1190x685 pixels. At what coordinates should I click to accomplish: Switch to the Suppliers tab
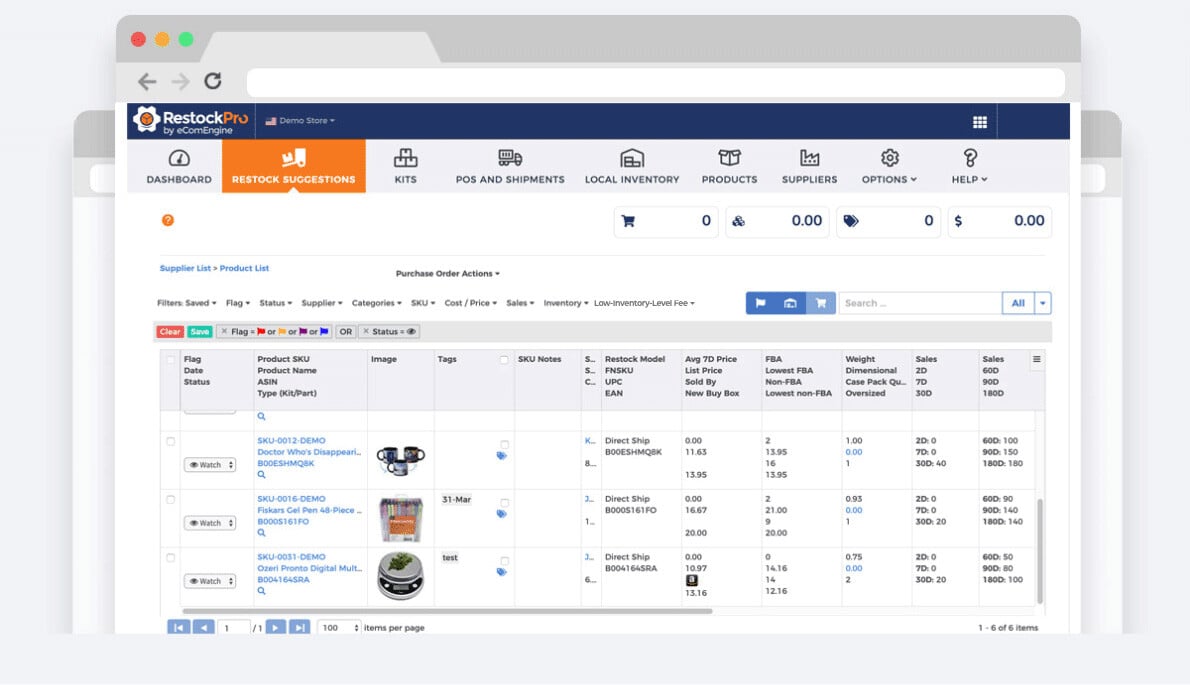coord(809,166)
